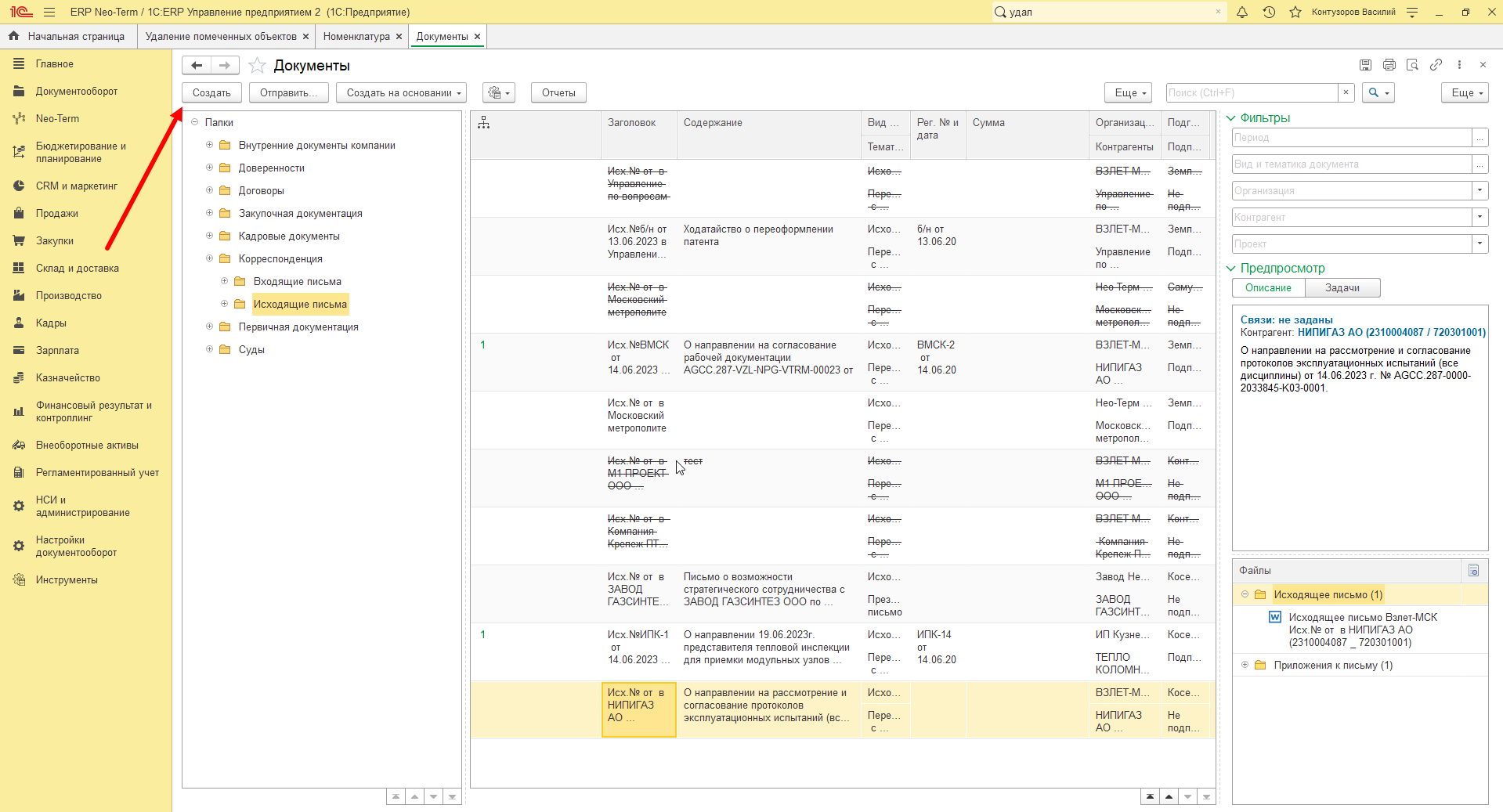The width and height of the screenshot is (1503, 812).
Task: Switch to Начальная страница tab
Action: (x=76, y=36)
